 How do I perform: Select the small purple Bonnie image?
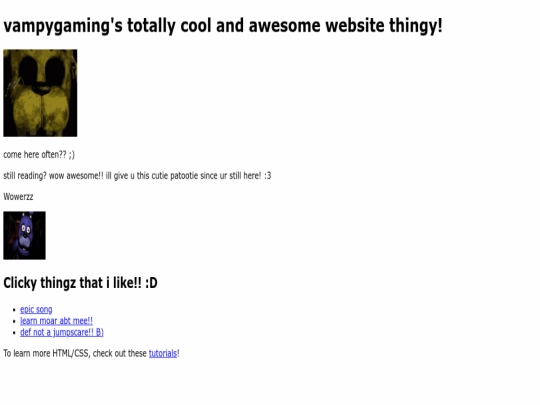point(24,236)
